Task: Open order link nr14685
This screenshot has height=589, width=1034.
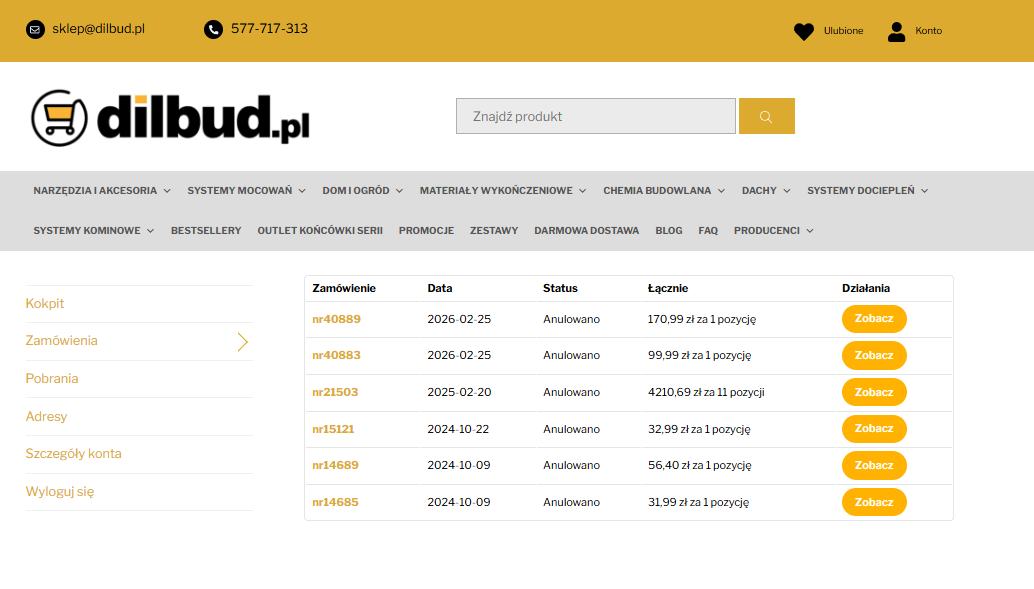Action: click(335, 502)
